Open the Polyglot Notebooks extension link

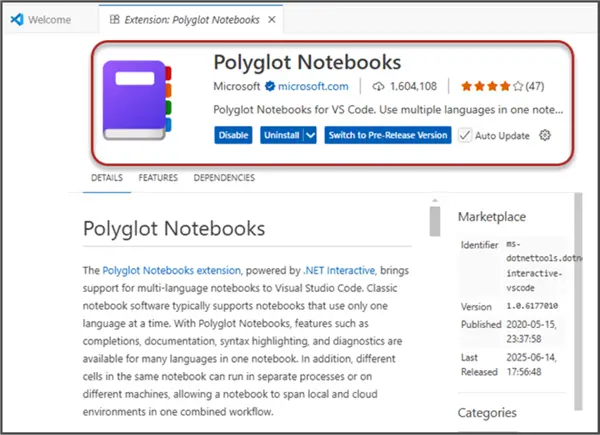tap(171, 270)
